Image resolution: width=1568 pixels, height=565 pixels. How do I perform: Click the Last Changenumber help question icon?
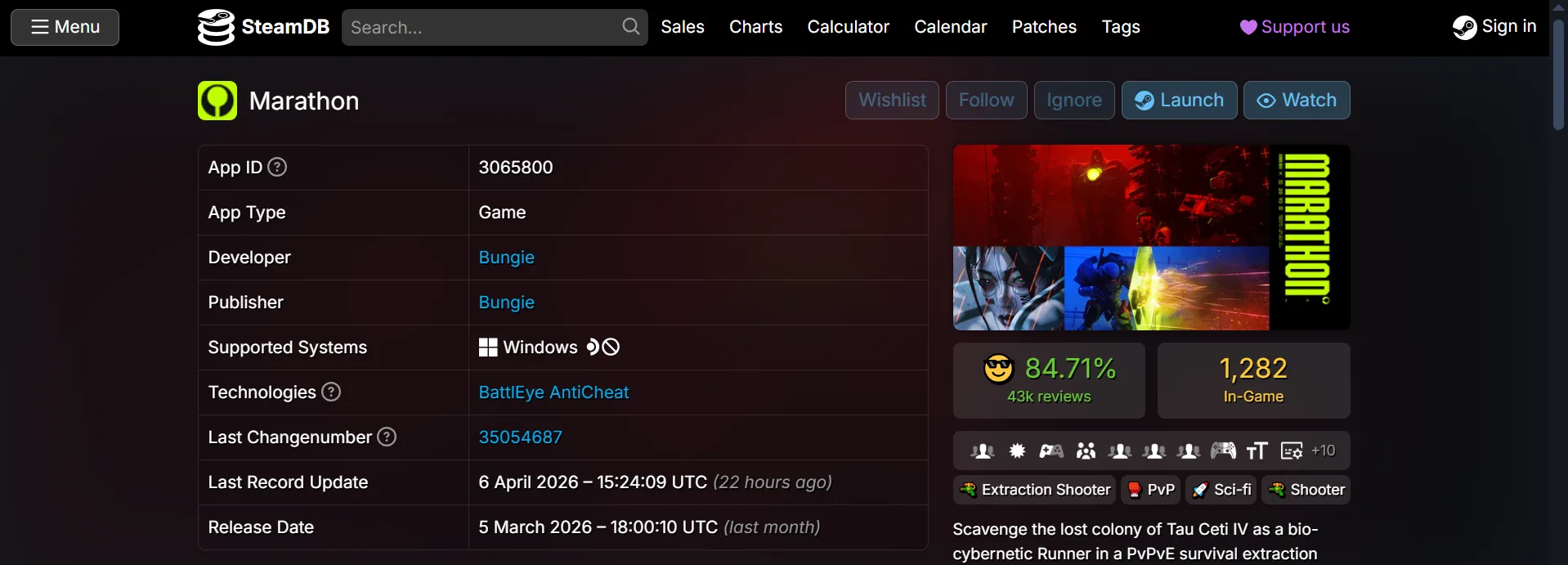pos(387,437)
